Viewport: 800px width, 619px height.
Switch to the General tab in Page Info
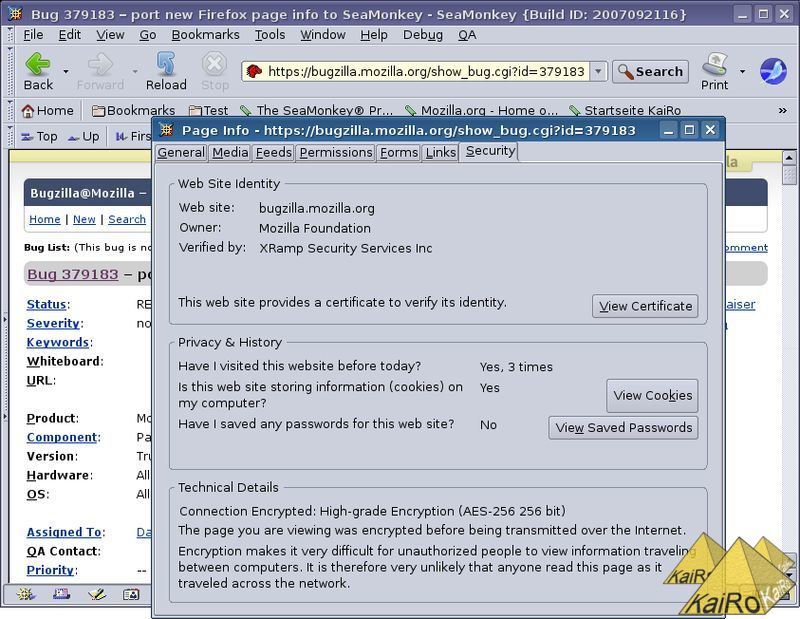pyautogui.click(x=181, y=153)
